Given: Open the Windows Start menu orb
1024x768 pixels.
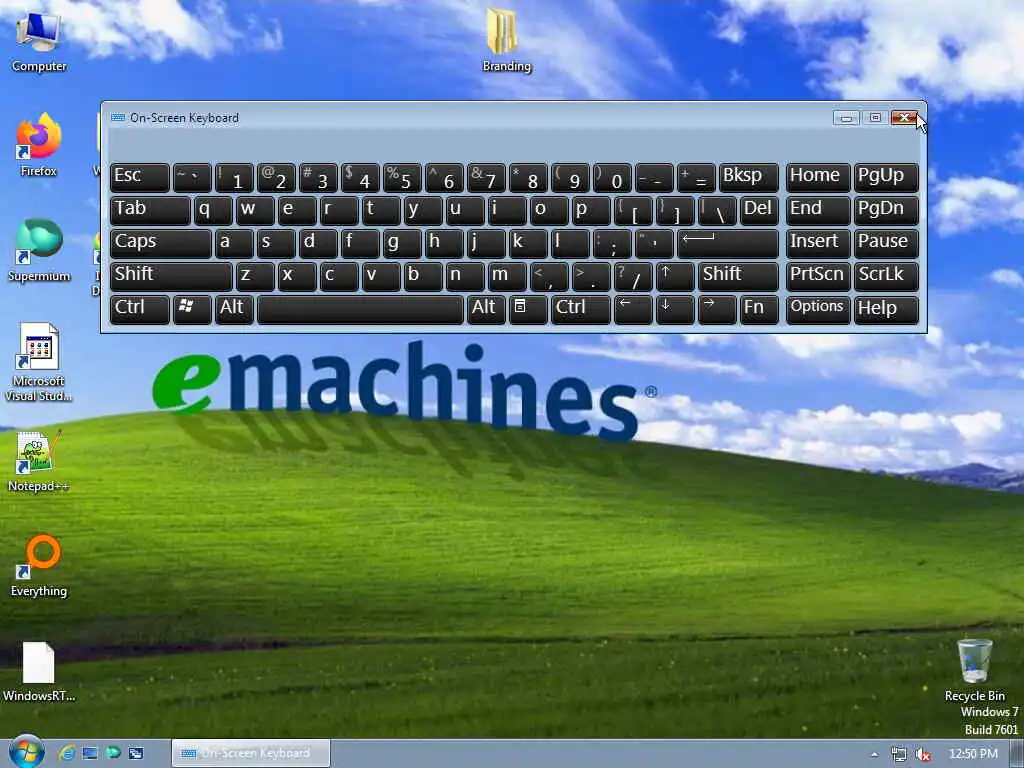Looking at the screenshot, I should 27,753.
